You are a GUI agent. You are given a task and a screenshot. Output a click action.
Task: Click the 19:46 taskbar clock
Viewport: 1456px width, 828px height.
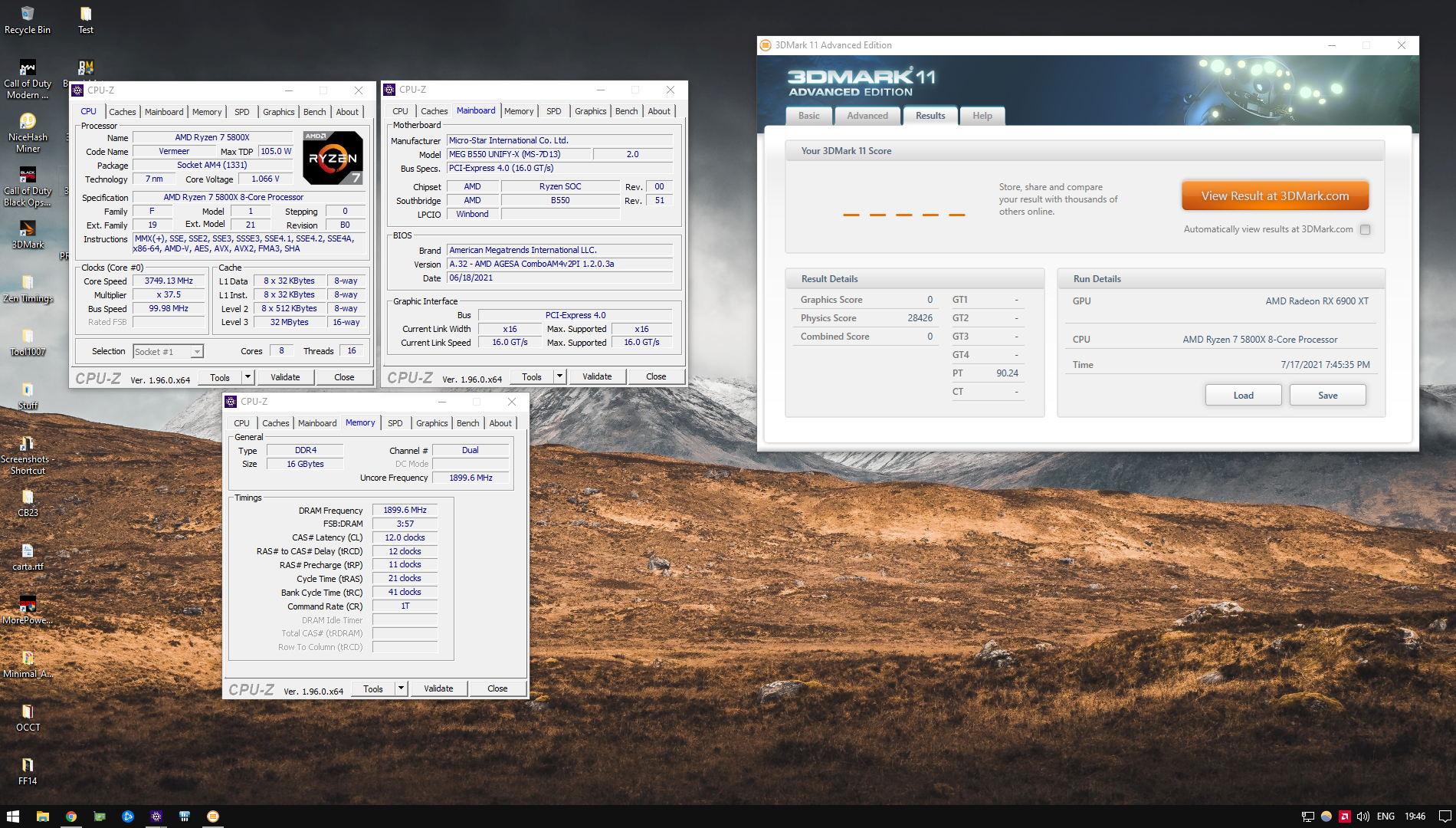point(1415,816)
